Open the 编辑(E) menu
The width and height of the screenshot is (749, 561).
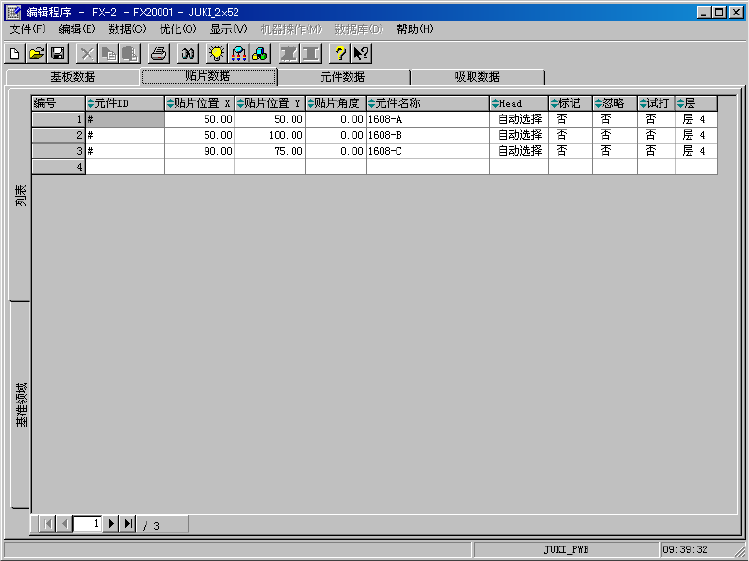[77, 29]
